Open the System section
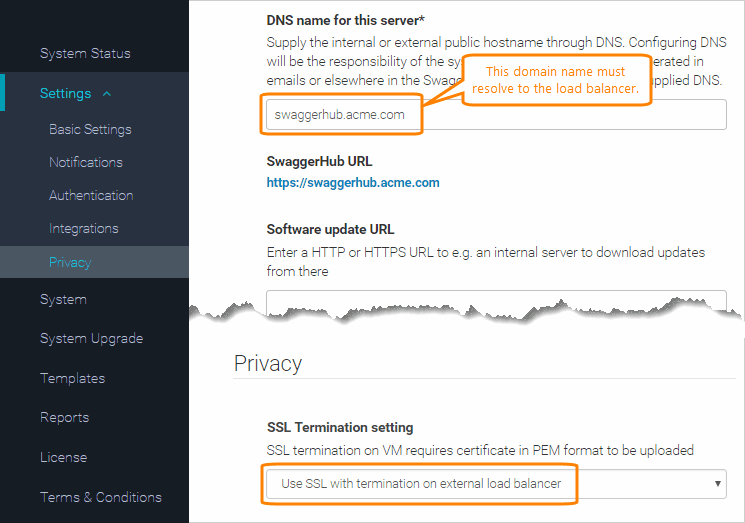The height and width of the screenshot is (523, 745). coord(63,299)
